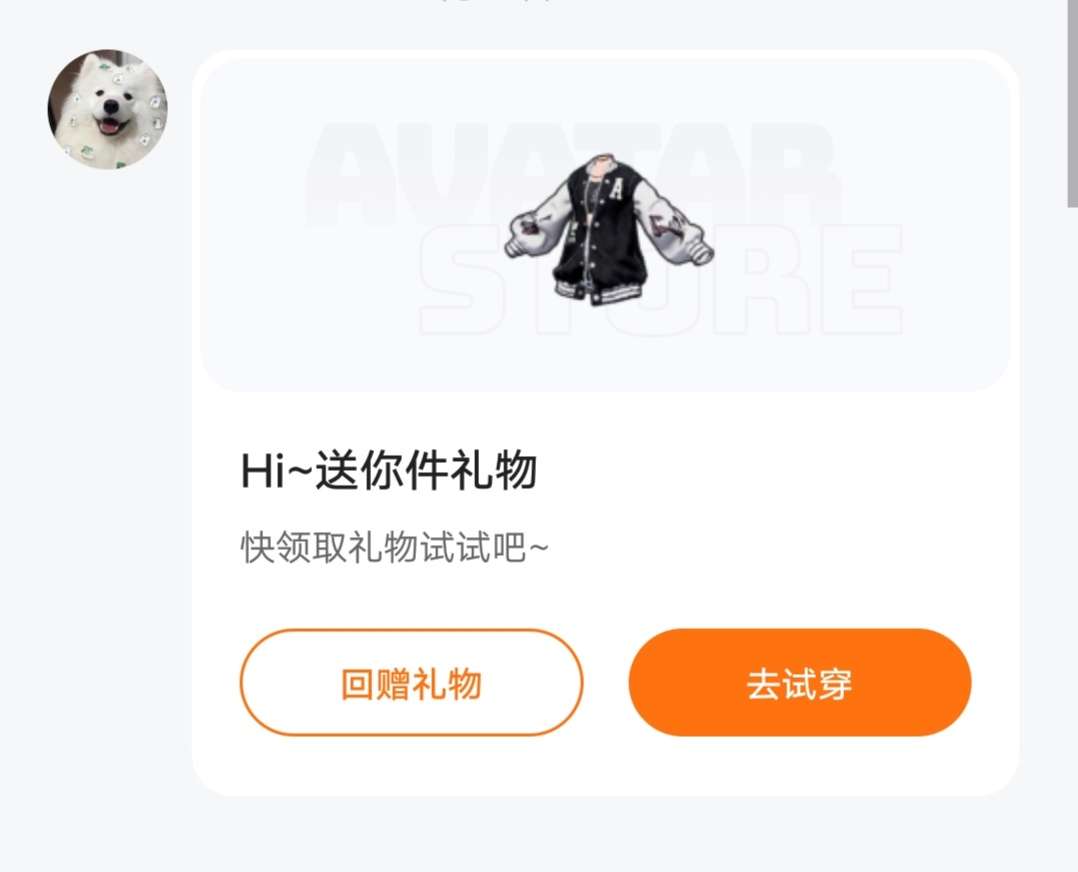Click the striped hem of the jacket

tap(598, 292)
